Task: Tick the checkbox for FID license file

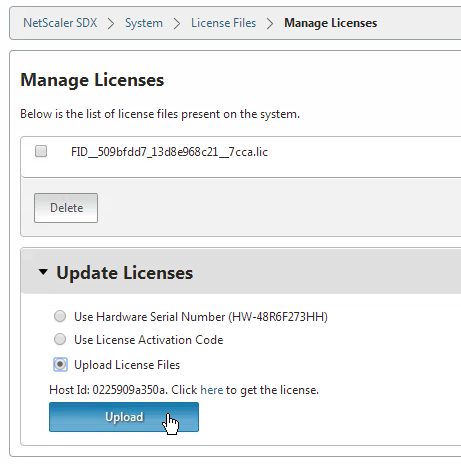Action: pyautogui.click(x=41, y=151)
